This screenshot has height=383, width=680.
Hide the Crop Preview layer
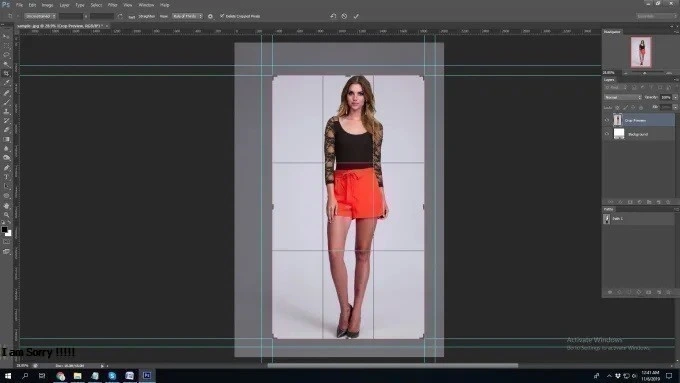607,120
